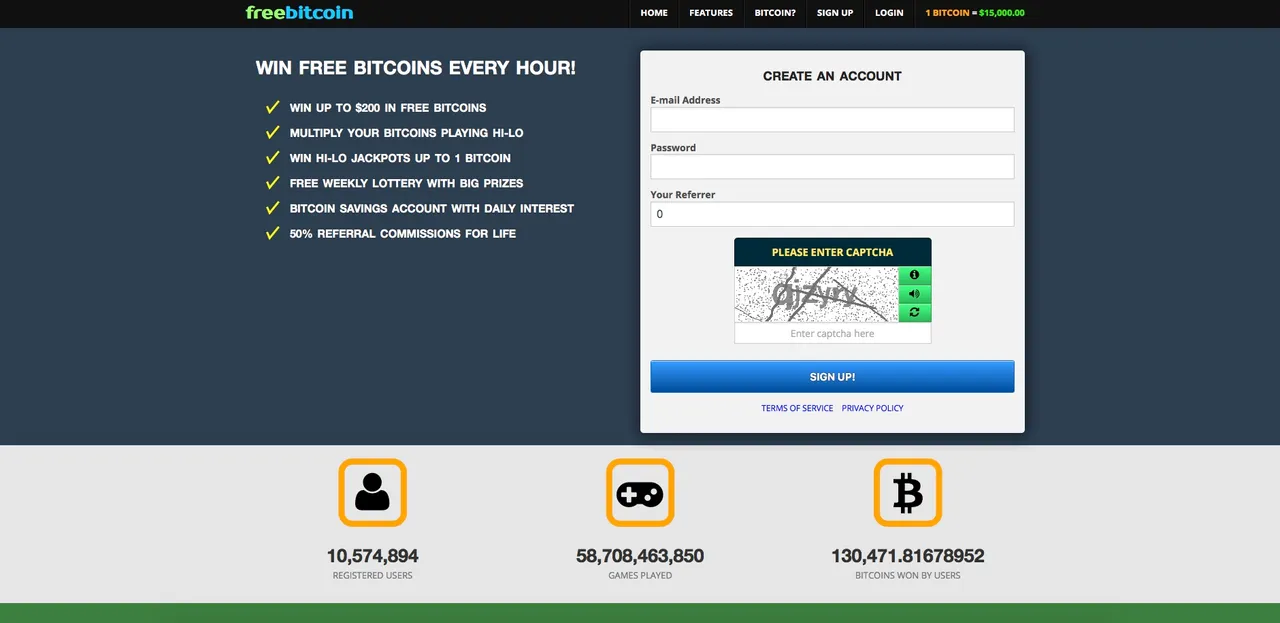Image resolution: width=1280 pixels, height=623 pixels.
Task: Click the 10,574,894 registered users count
Action: click(372, 556)
